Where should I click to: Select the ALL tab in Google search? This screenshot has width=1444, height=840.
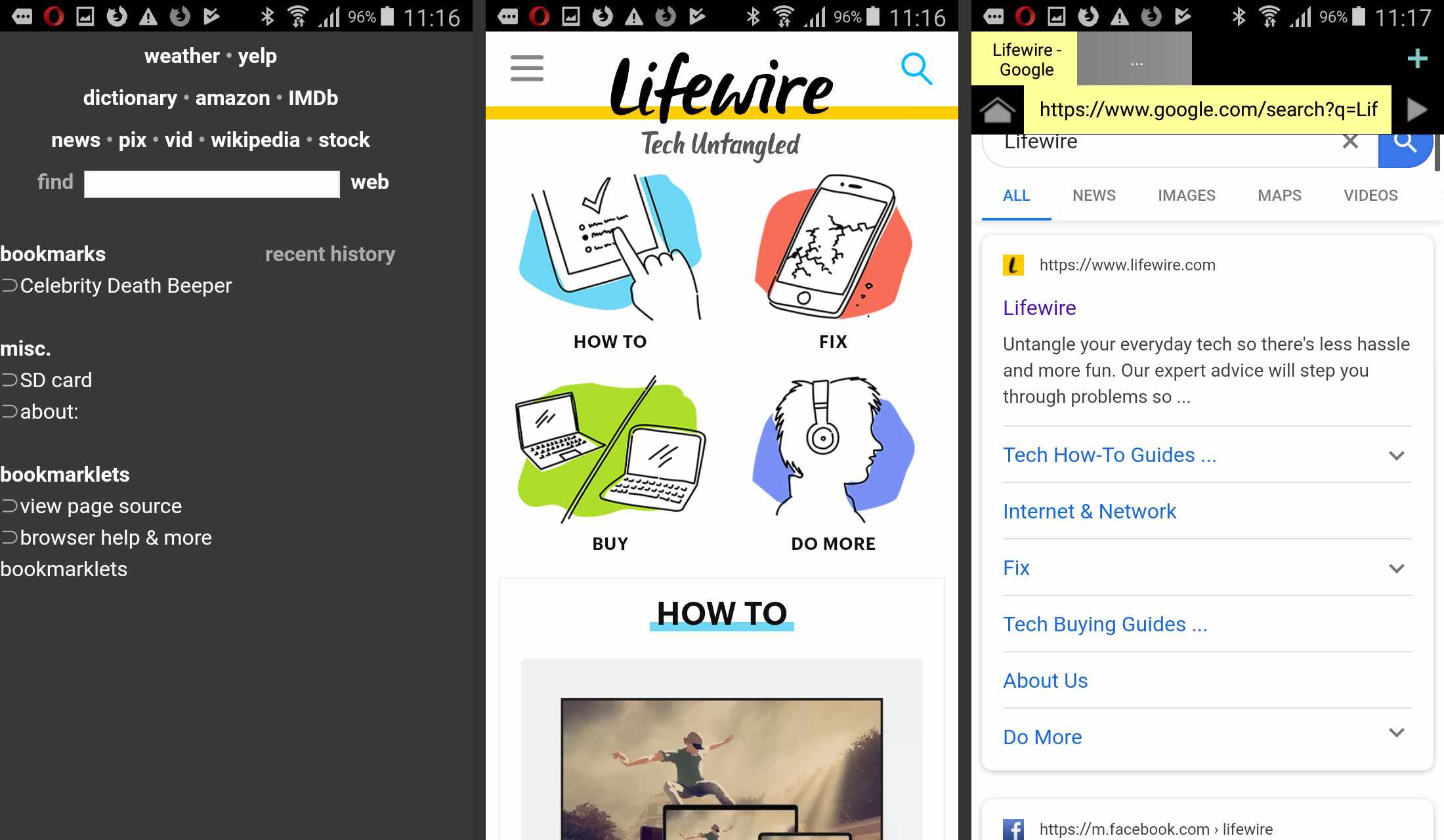1016,195
